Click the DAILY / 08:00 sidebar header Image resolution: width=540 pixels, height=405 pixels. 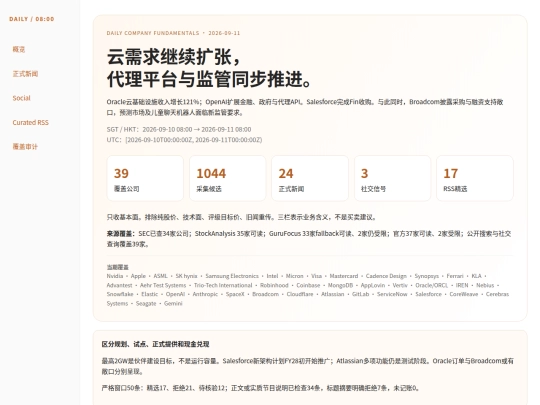click(32, 19)
